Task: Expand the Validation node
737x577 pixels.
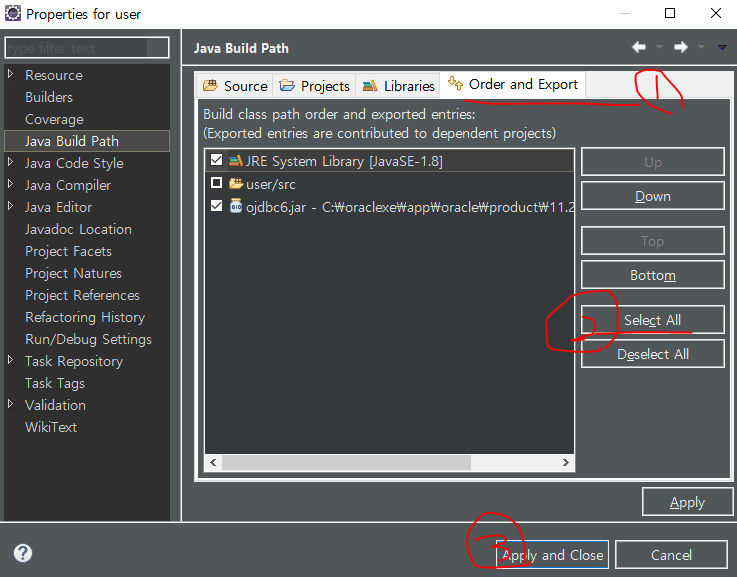Action: pyautogui.click(x=11, y=404)
